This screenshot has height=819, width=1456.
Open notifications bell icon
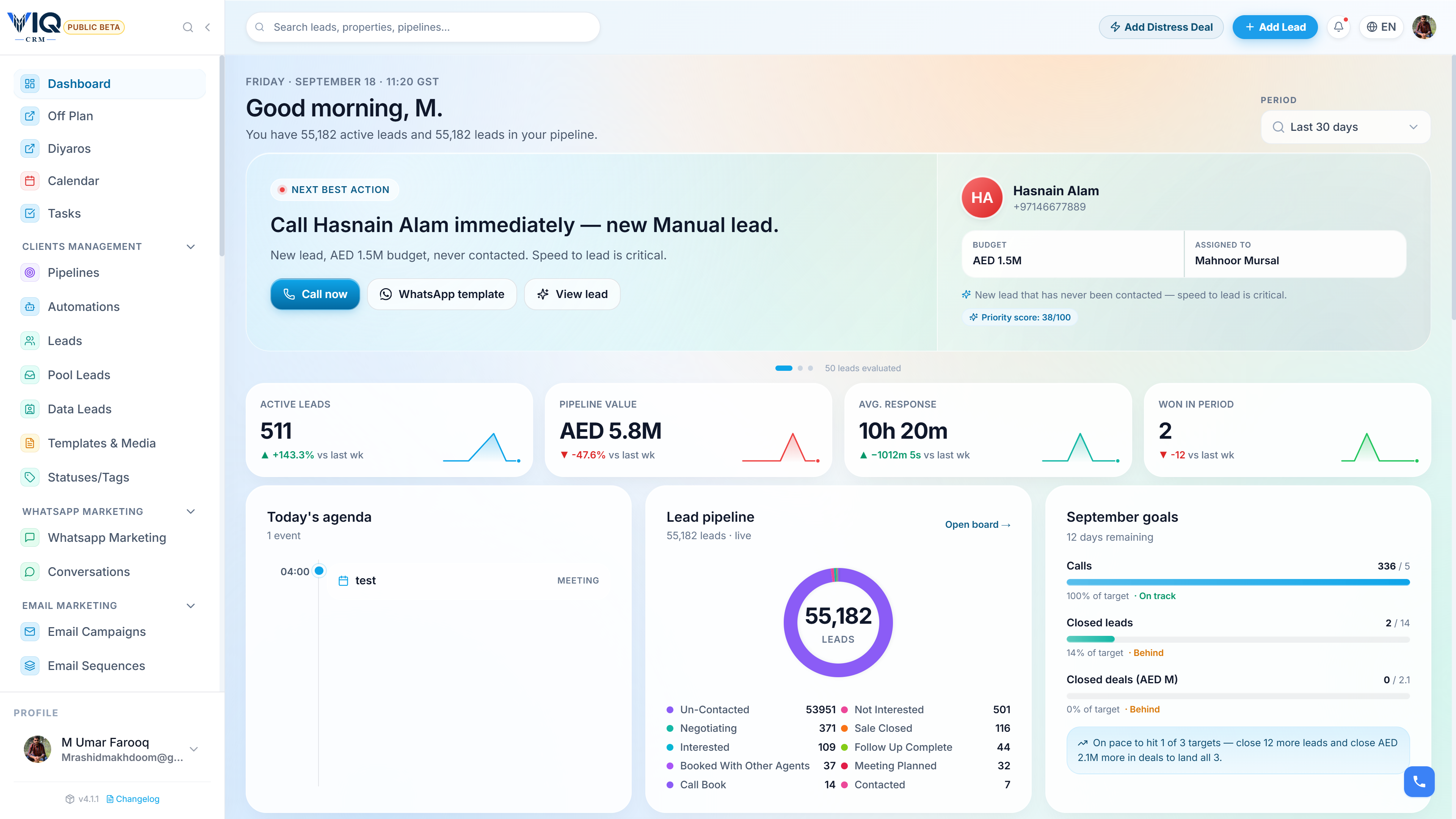(x=1338, y=27)
